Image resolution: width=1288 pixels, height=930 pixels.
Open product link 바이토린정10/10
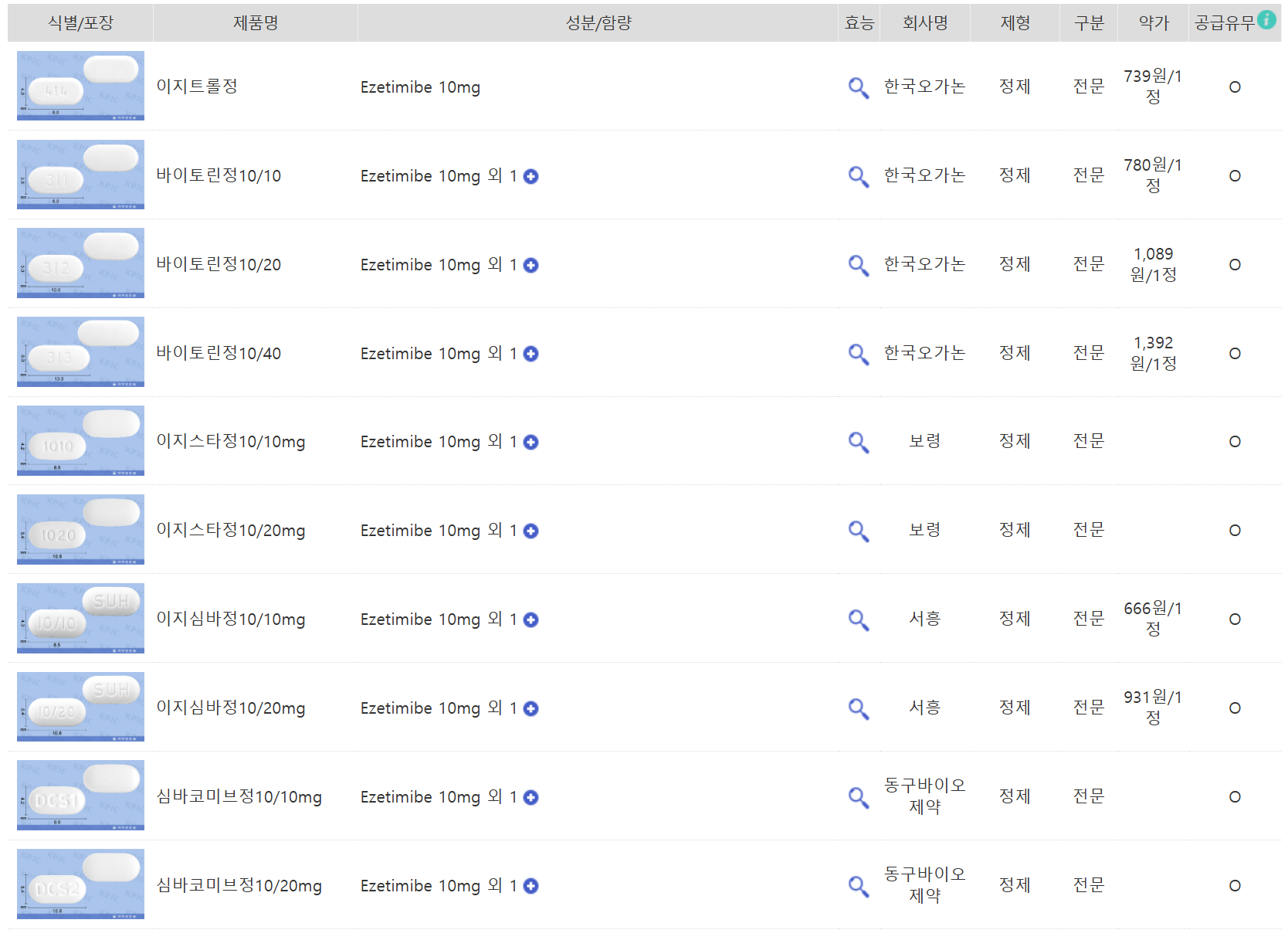(x=219, y=175)
